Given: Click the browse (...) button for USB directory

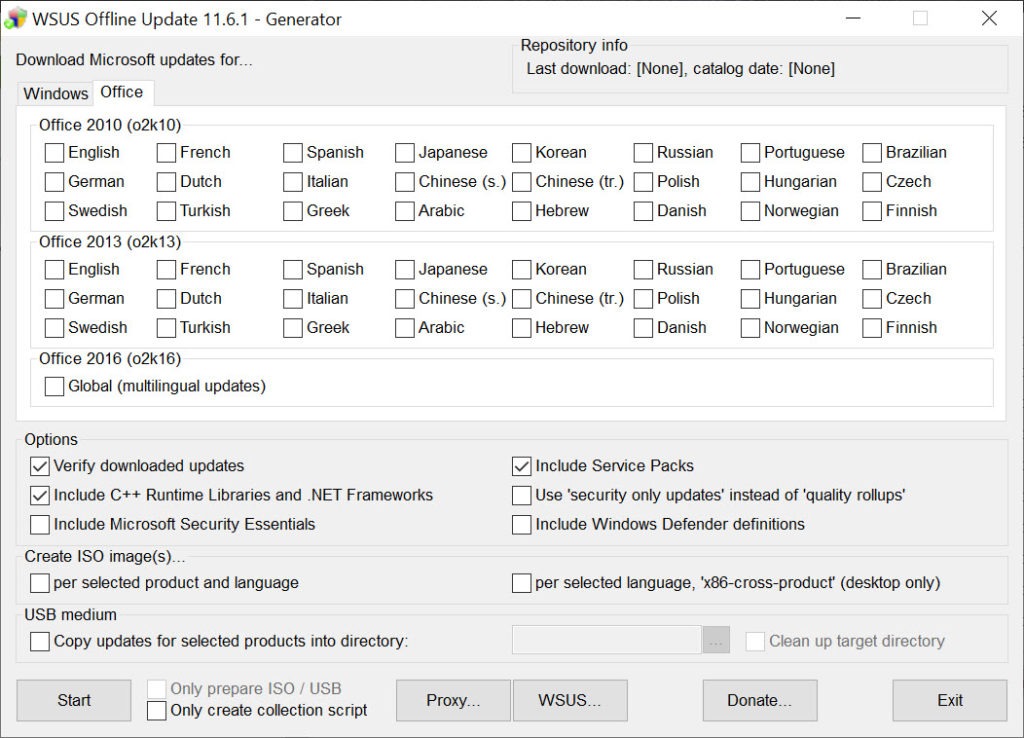Looking at the screenshot, I should click(716, 641).
